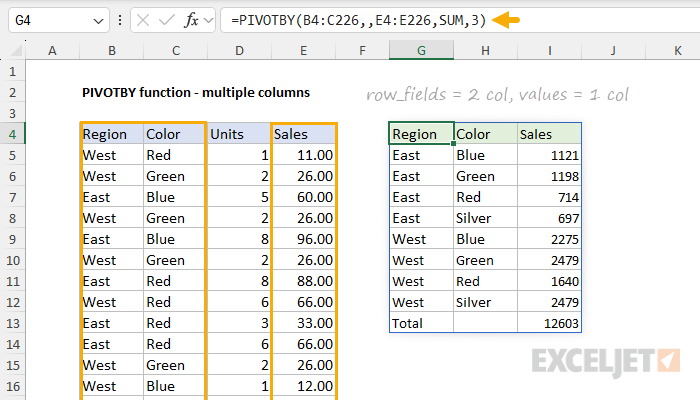Image resolution: width=700 pixels, height=400 pixels.
Task: Select column K header
Action: coord(673,50)
